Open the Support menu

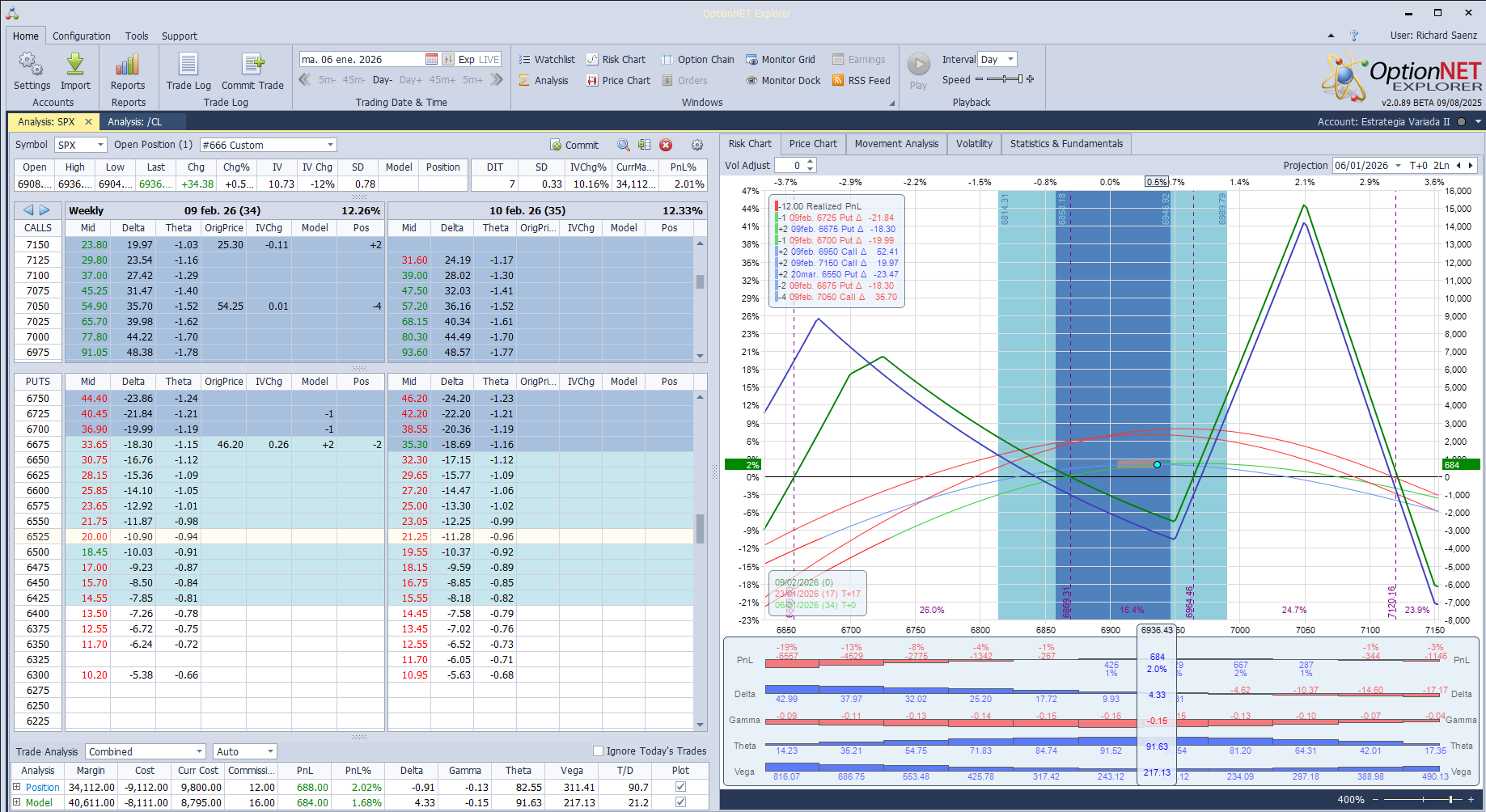(180, 36)
